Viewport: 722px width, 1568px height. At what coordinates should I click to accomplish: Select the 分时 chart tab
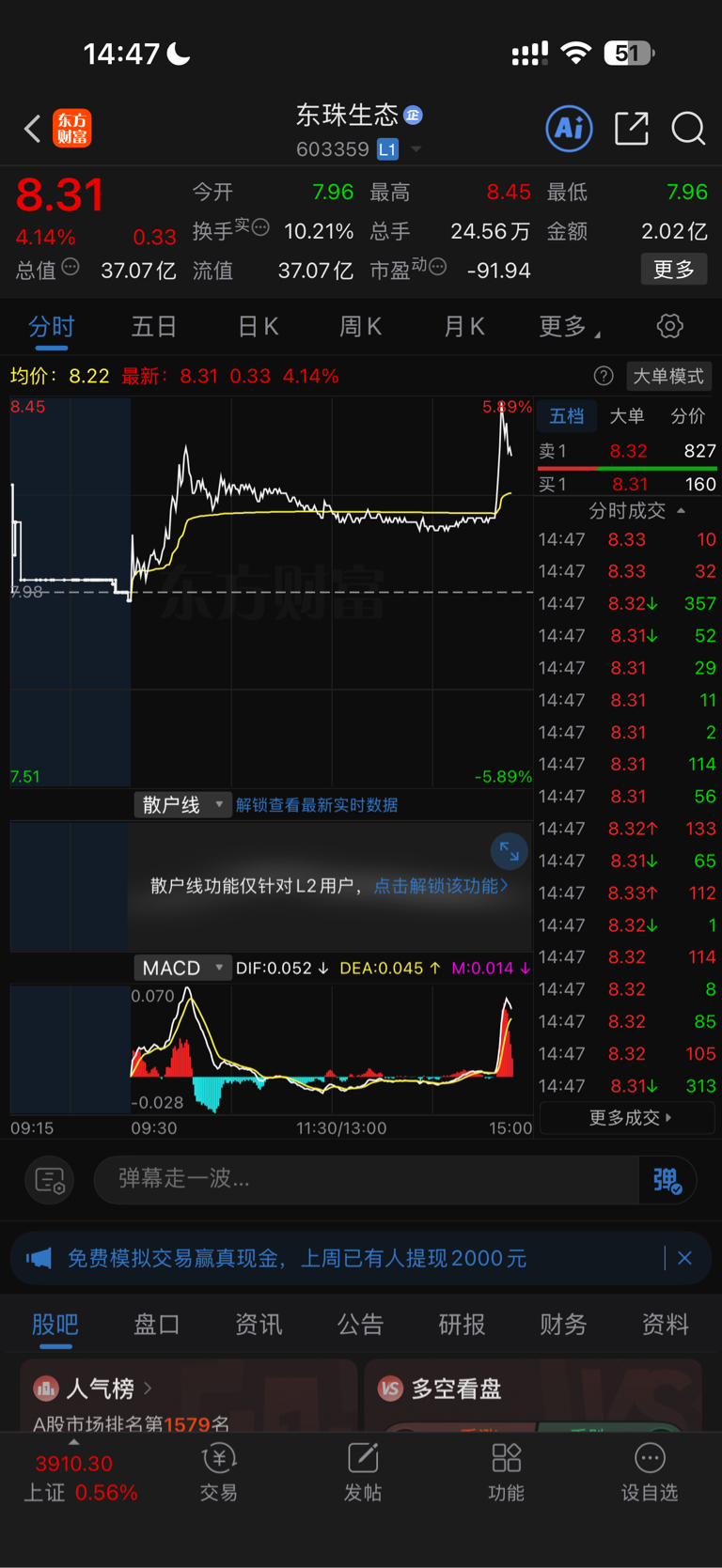pos(51,326)
